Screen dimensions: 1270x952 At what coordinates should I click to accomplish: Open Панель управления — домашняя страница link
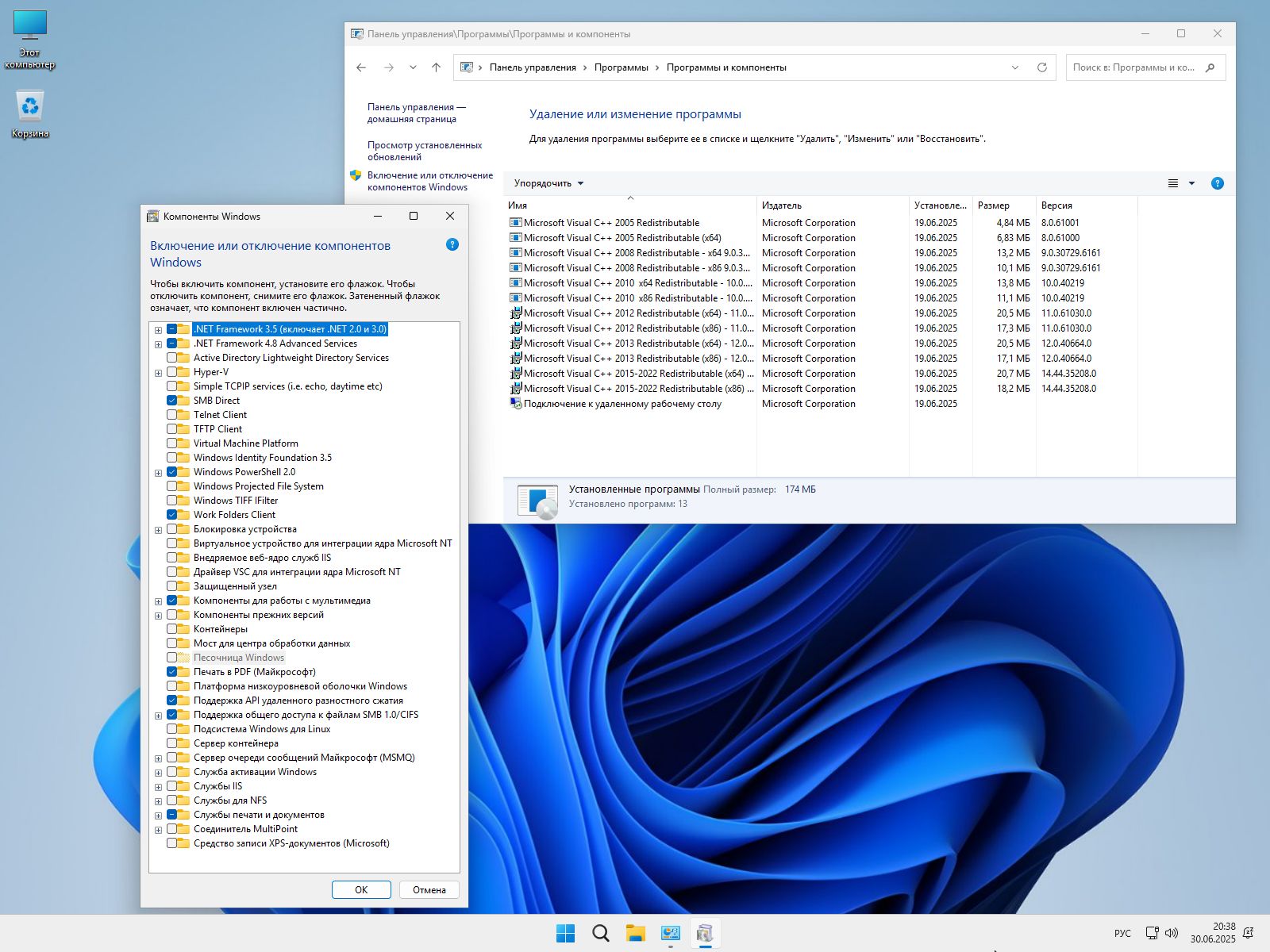[416, 113]
